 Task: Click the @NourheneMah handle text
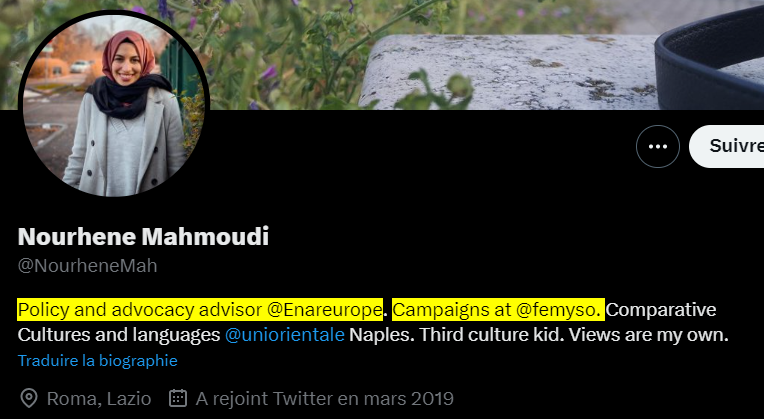pos(87,266)
